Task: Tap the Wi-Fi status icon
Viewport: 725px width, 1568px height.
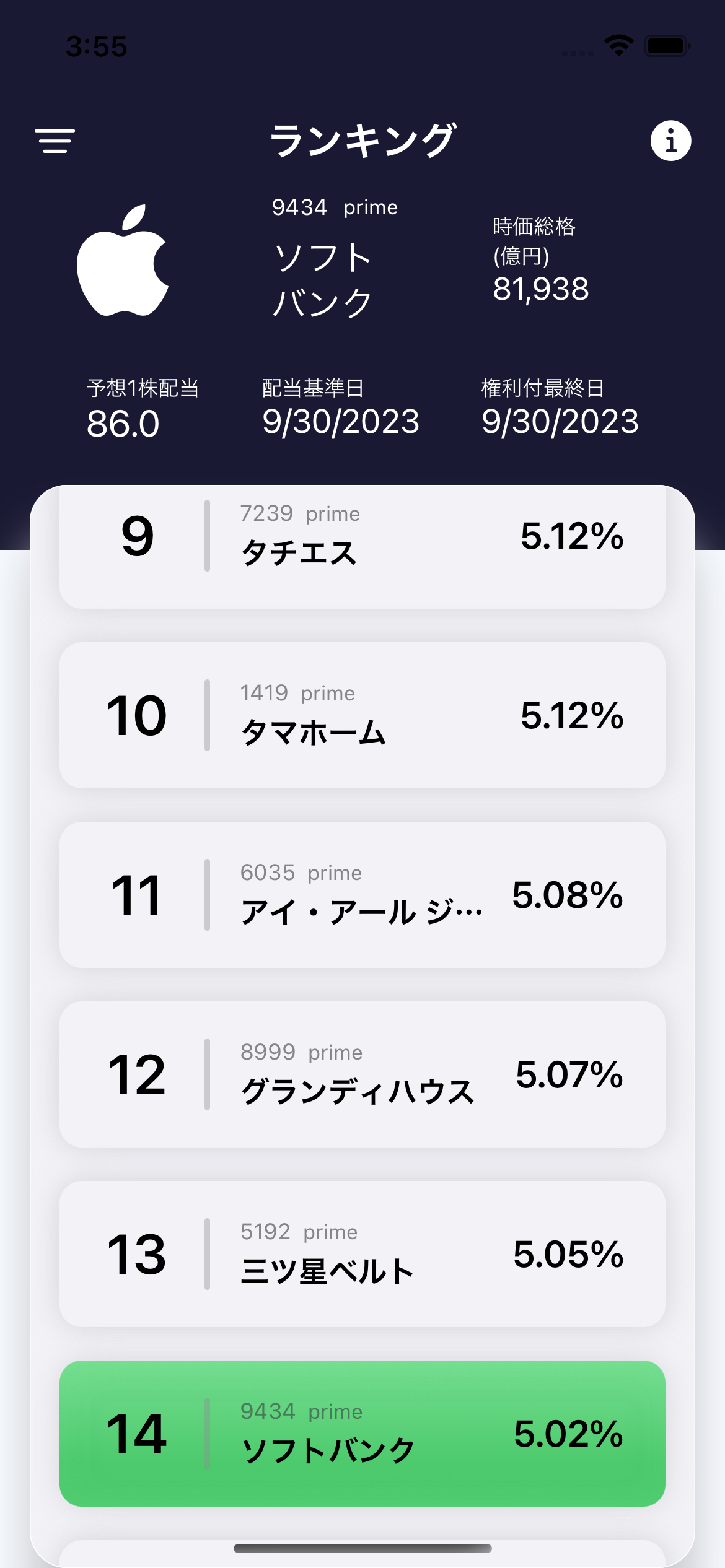Action: pyautogui.click(x=618, y=46)
